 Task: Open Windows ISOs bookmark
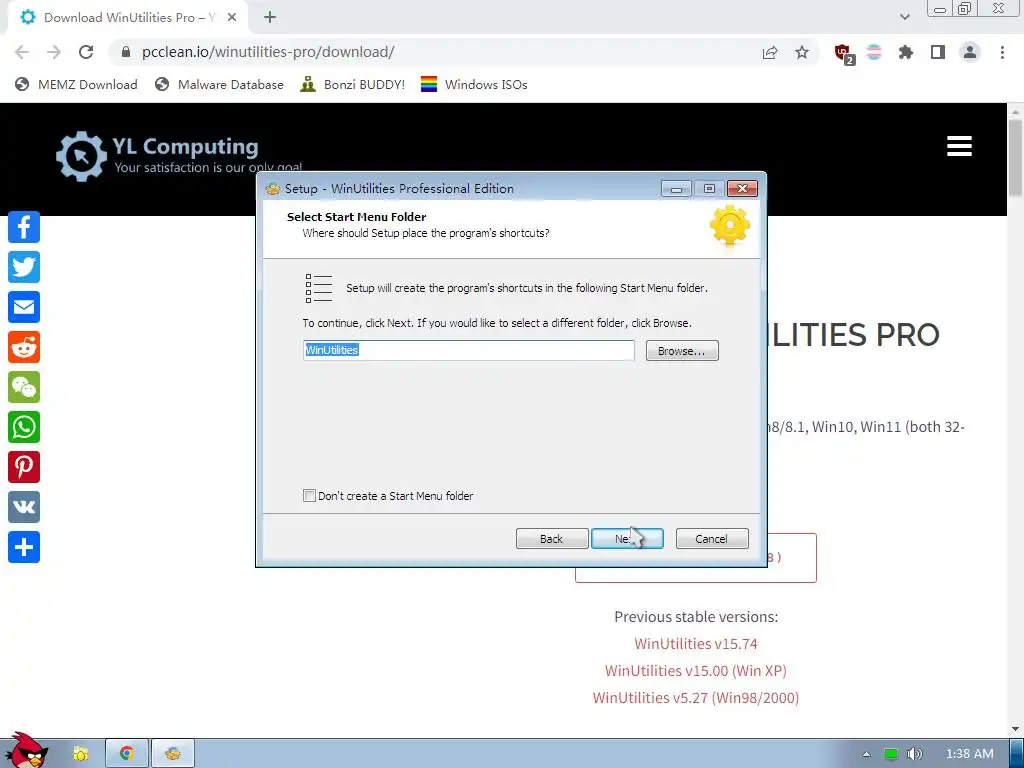click(474, 84)
